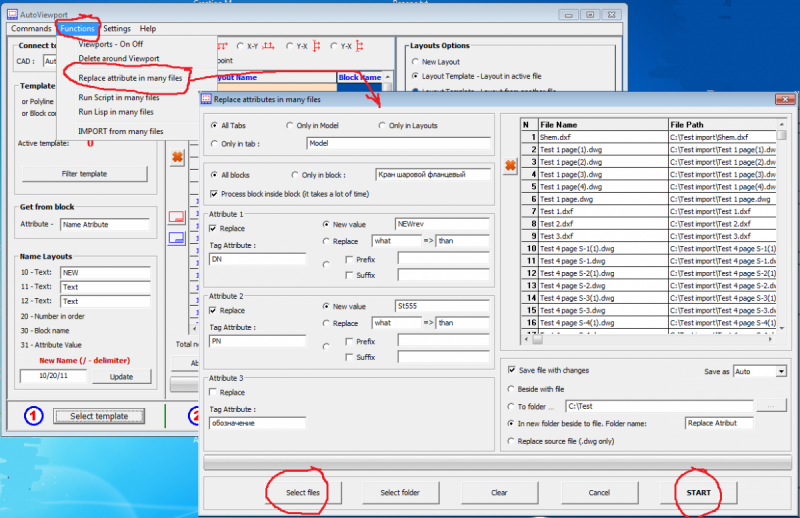Viewport: 800px width, 518px height.
Task: Click the blue circled number 1 step icon
Action: coord(31,415)
